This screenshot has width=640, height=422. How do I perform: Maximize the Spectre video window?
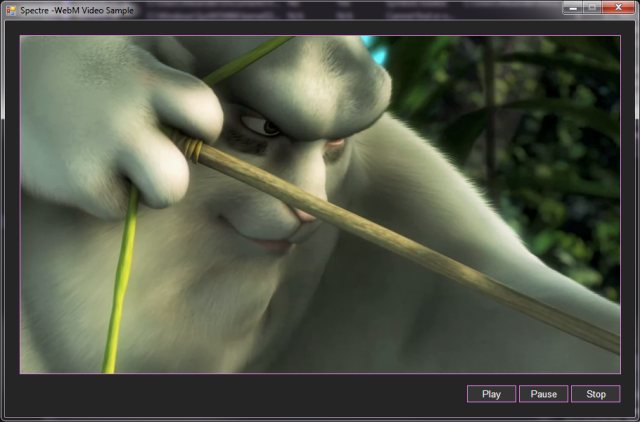click(x=592, y=8)
